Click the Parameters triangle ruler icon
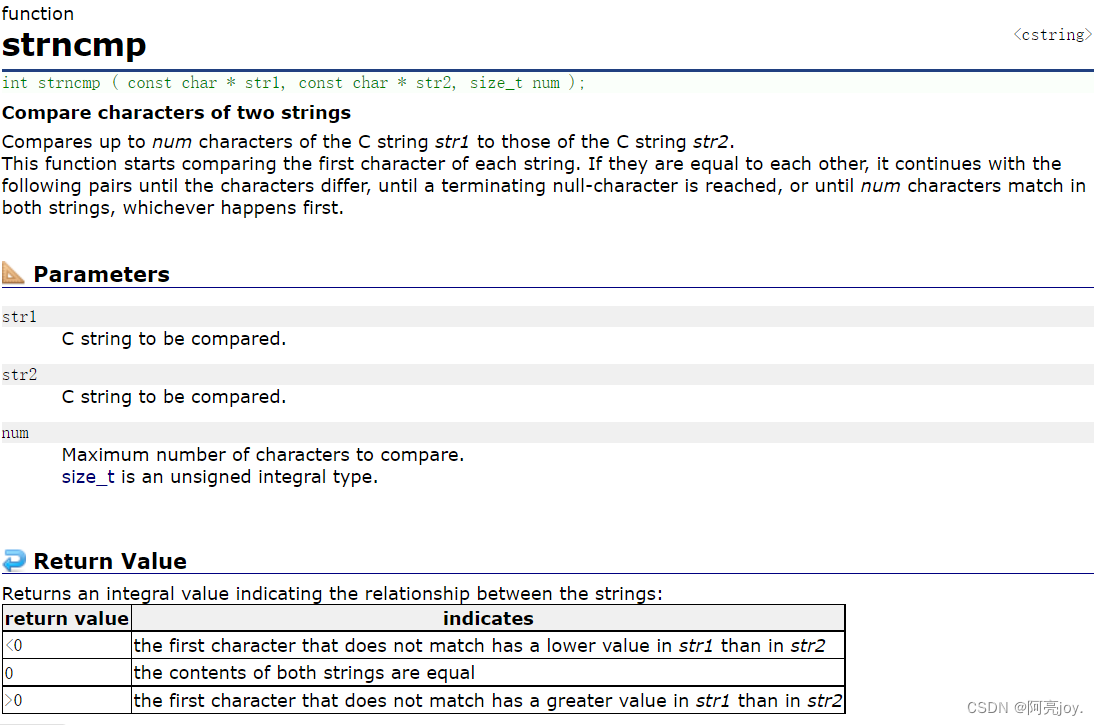Viewport: 1098px width, 725px height. pos(14,273)
